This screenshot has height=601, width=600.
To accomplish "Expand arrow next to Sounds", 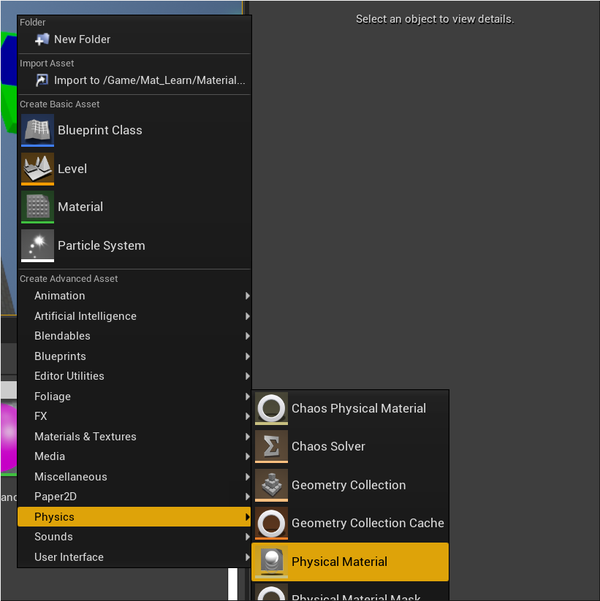I will [x=247, y=537].
